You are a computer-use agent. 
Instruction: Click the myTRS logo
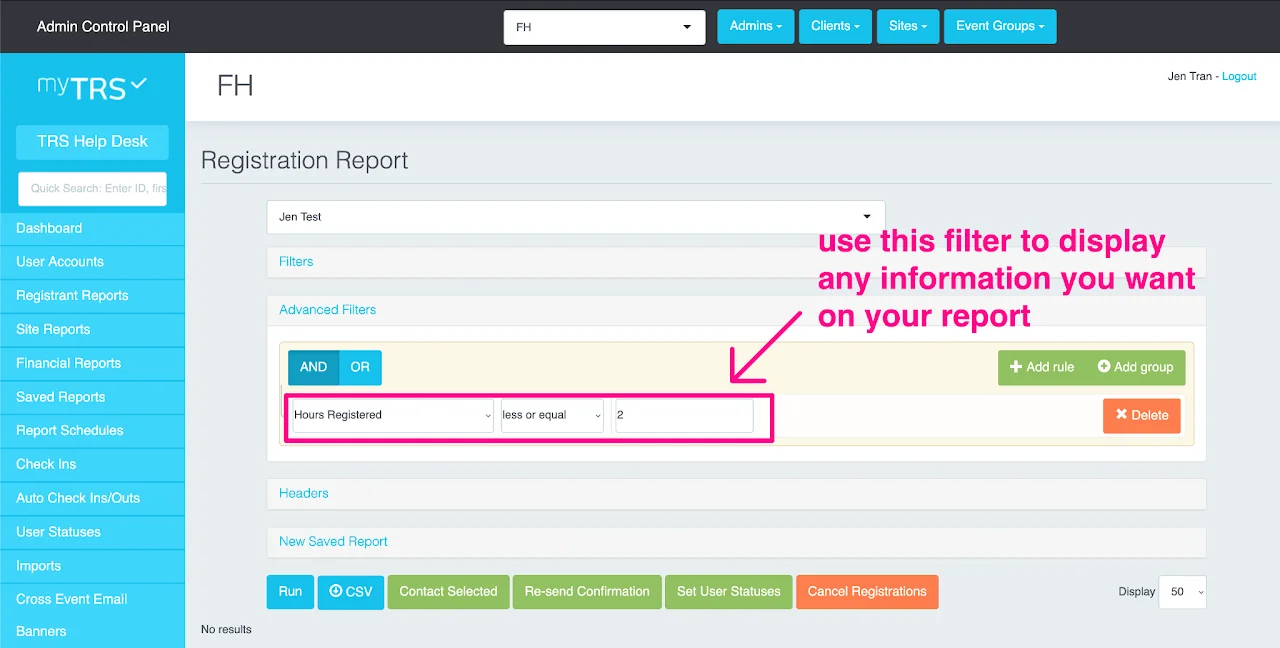(x=92, y=87)
